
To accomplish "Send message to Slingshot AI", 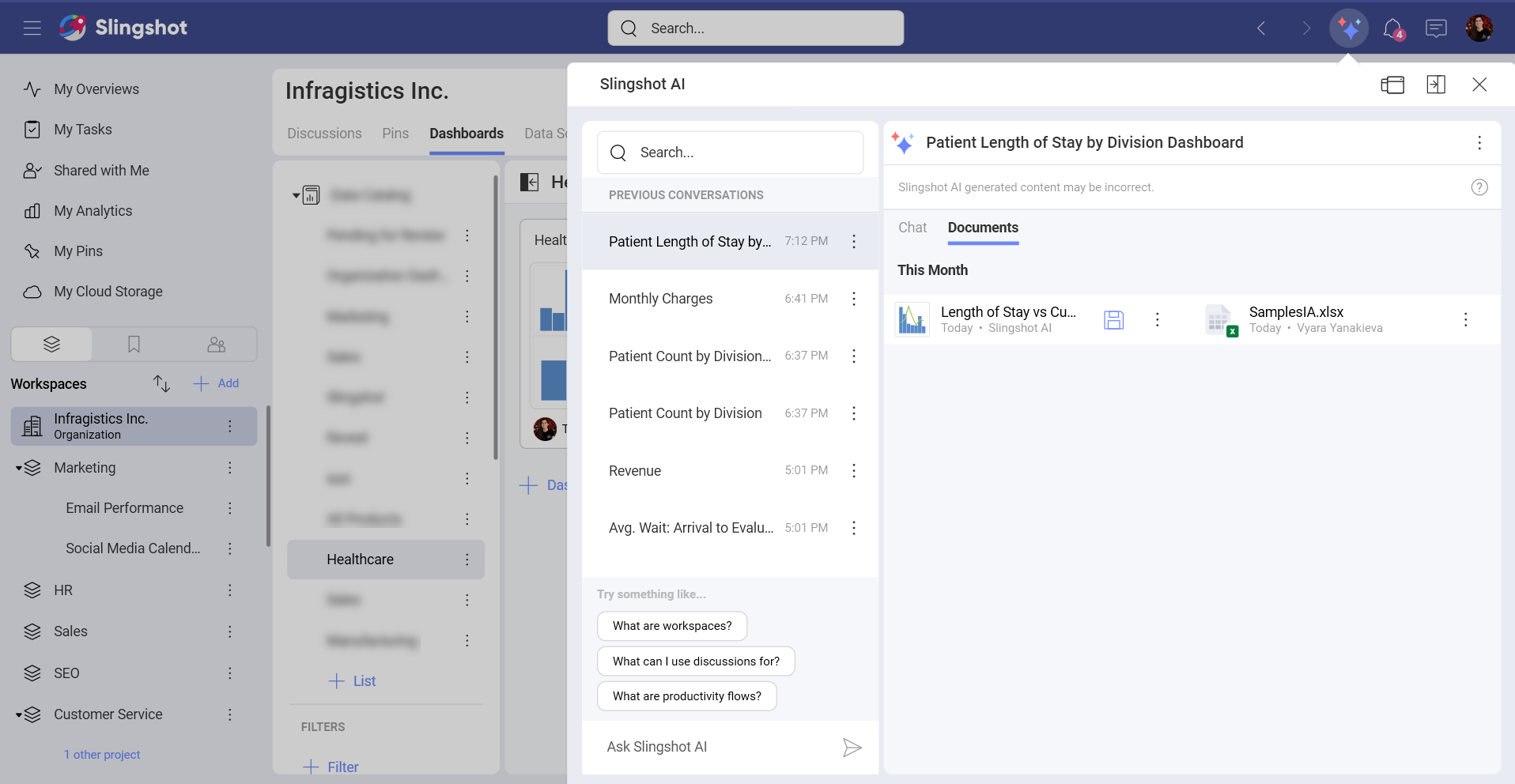I will coord(852,748).
